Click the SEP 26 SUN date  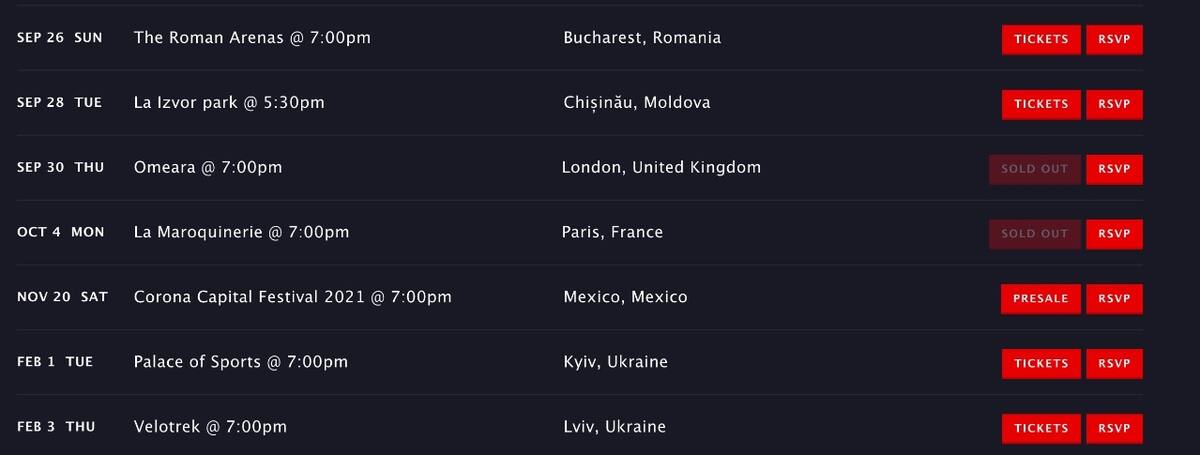[60, 38]
